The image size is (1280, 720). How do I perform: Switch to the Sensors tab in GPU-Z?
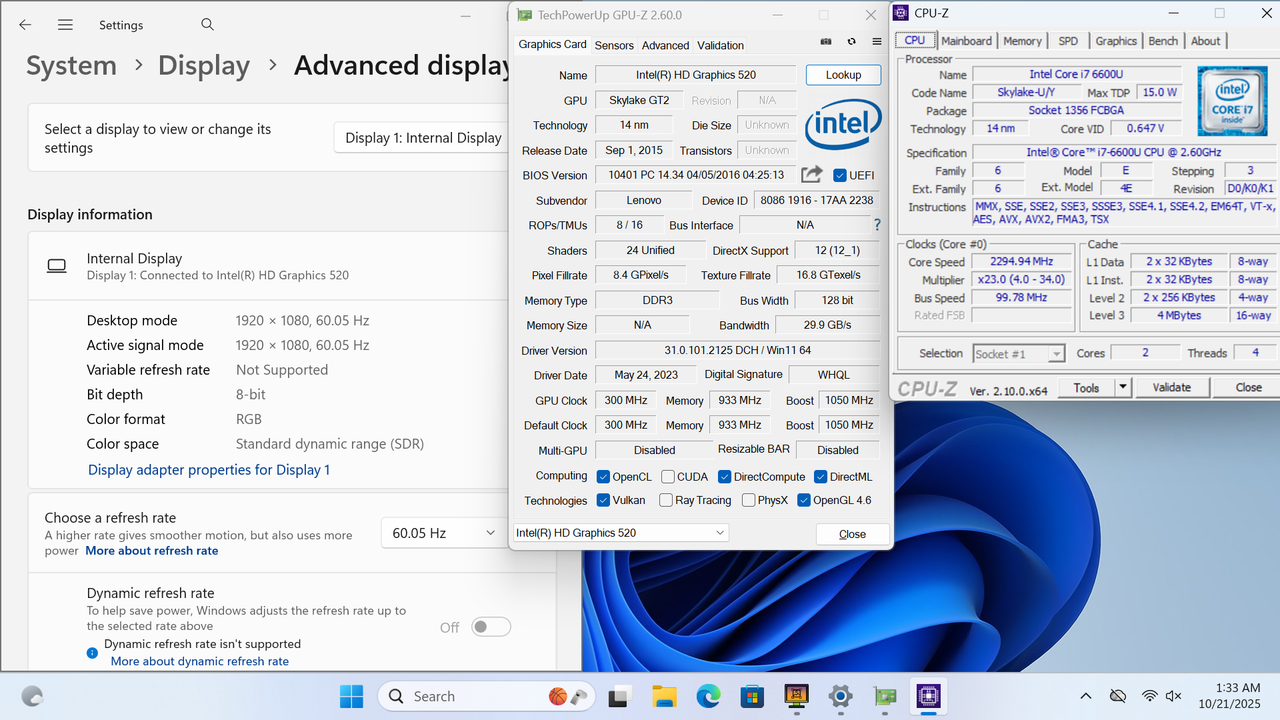pos(614,45)
